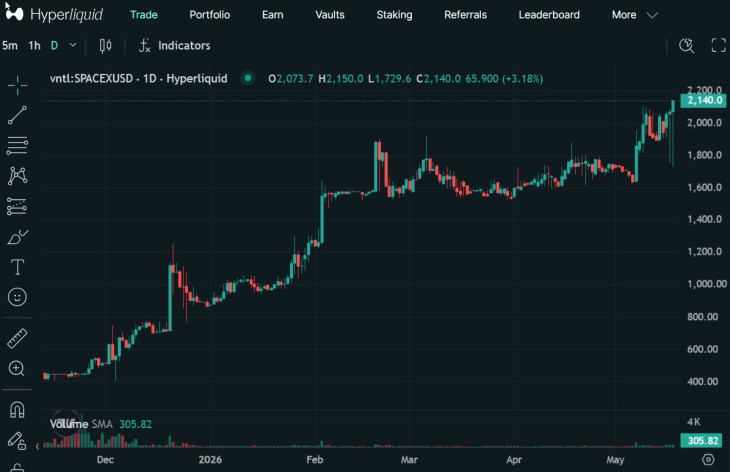Switch to 5m timeframe
Image resolution: width=730 pixels, height=472 pixels.
click(x=10, y=46)
